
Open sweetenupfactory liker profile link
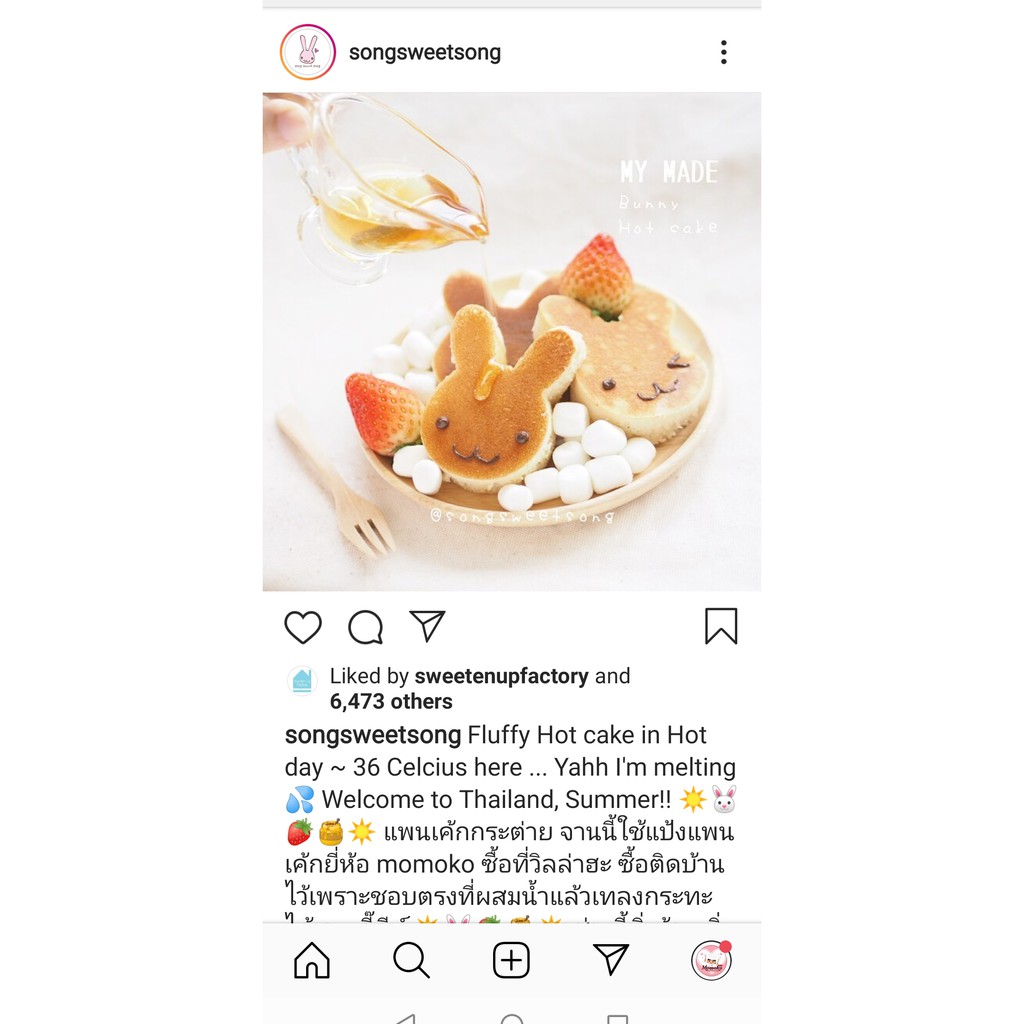point(502,676)
